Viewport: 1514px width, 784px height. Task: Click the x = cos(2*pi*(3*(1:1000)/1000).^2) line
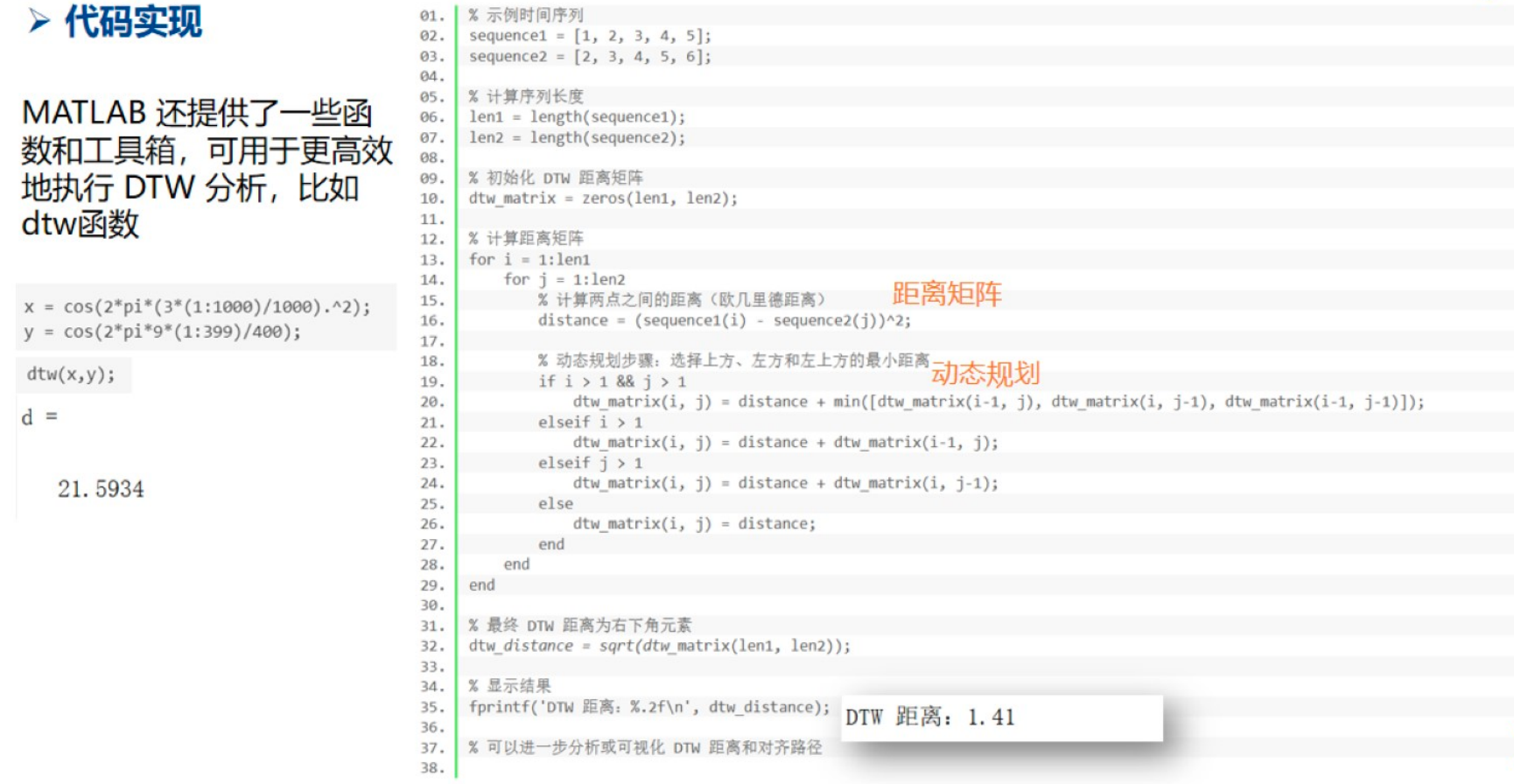pyautogui.click(x=198, y=306)
